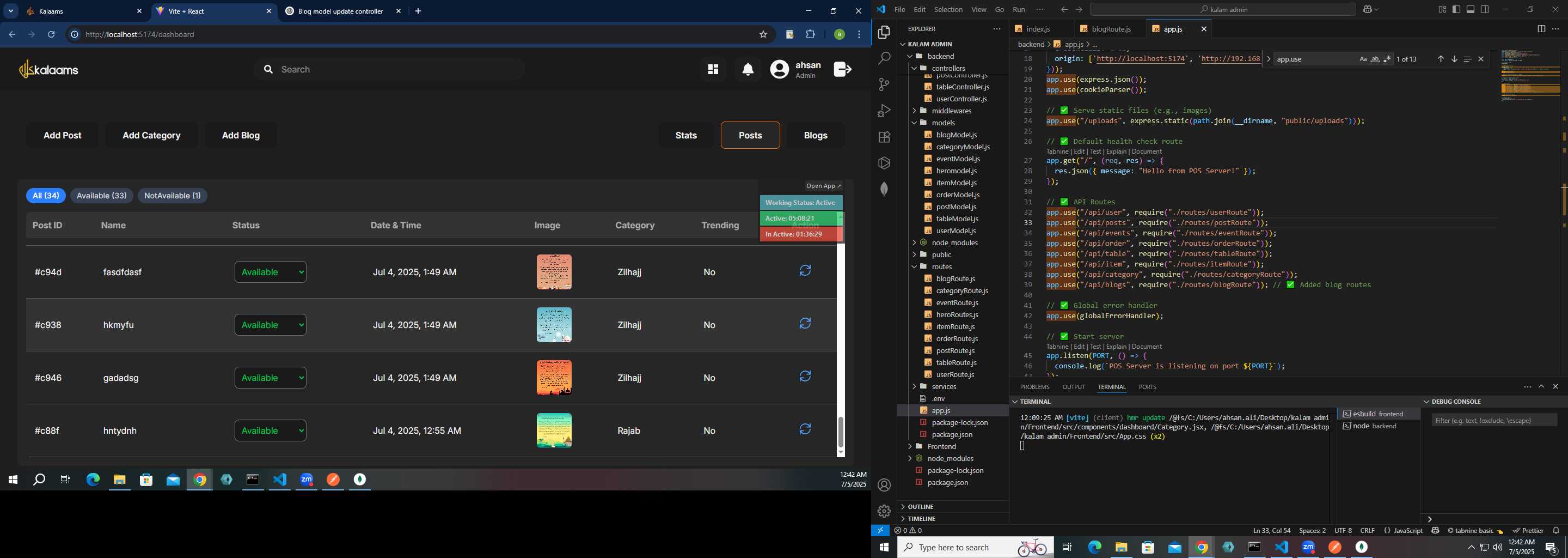
Task: Open Status dropdown for hkmyfu post
Action: pos(270,325)
